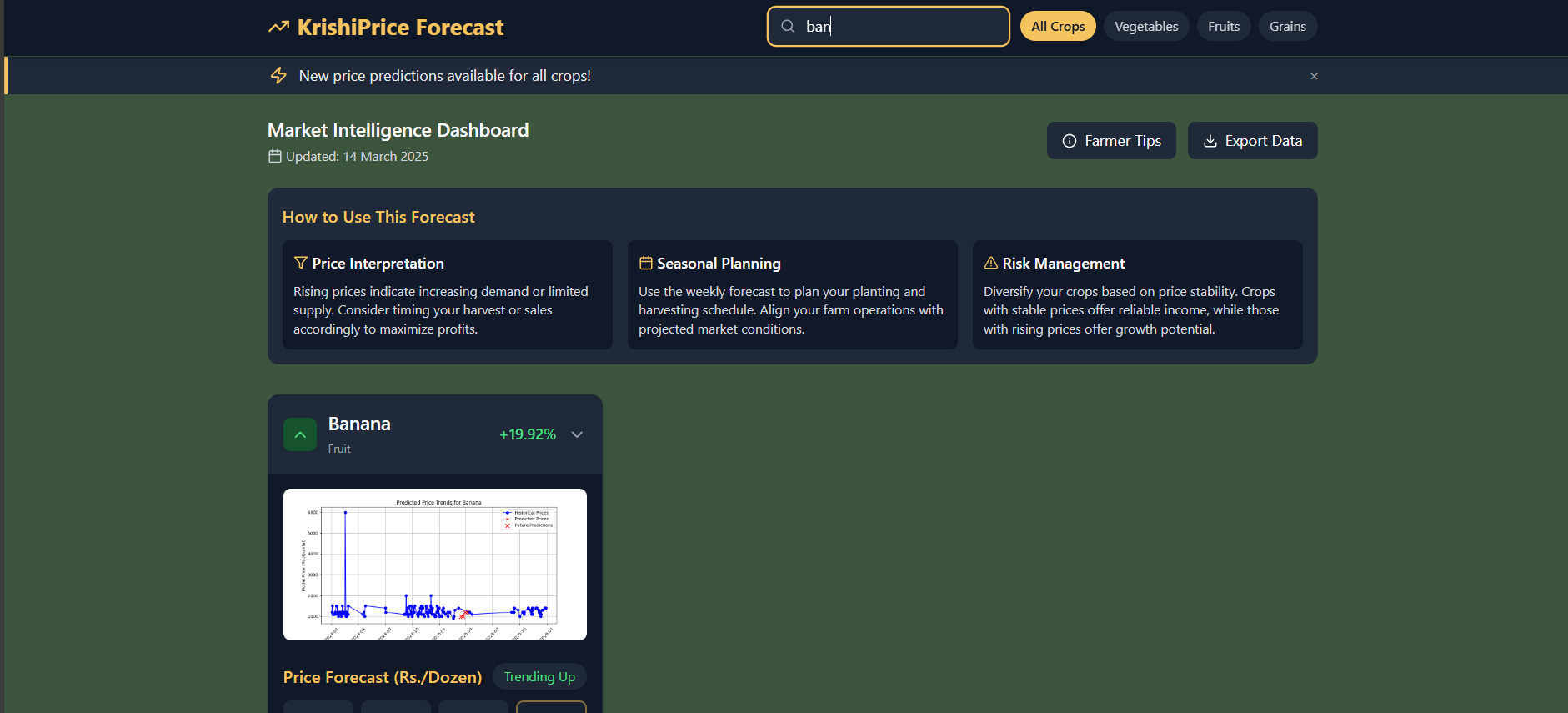Open Farmer Tips
Viewport: 1568px width, 713px height.
[1111, 141]
